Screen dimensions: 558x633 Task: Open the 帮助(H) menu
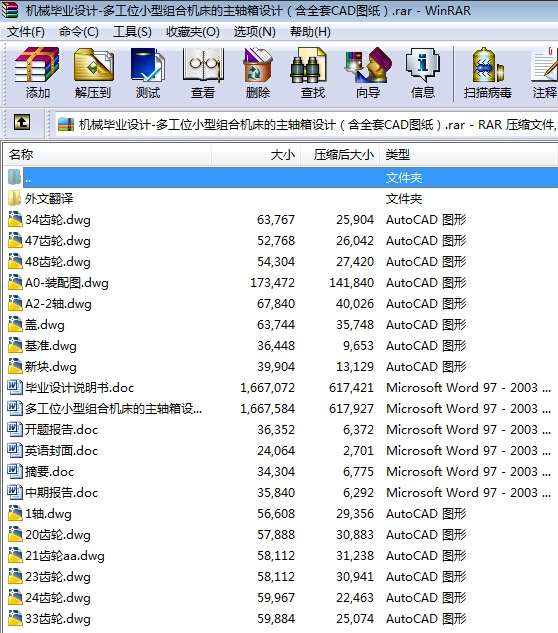(310, 31)
